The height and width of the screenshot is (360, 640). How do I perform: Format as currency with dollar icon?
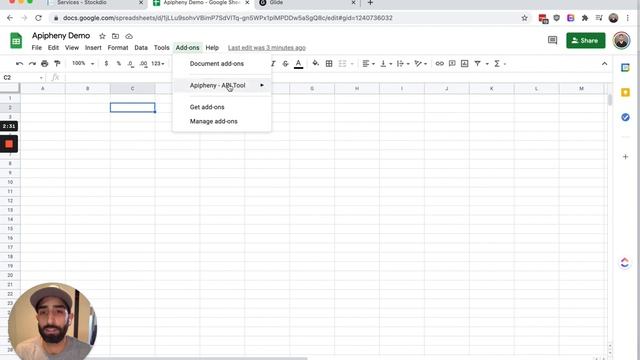106,64
